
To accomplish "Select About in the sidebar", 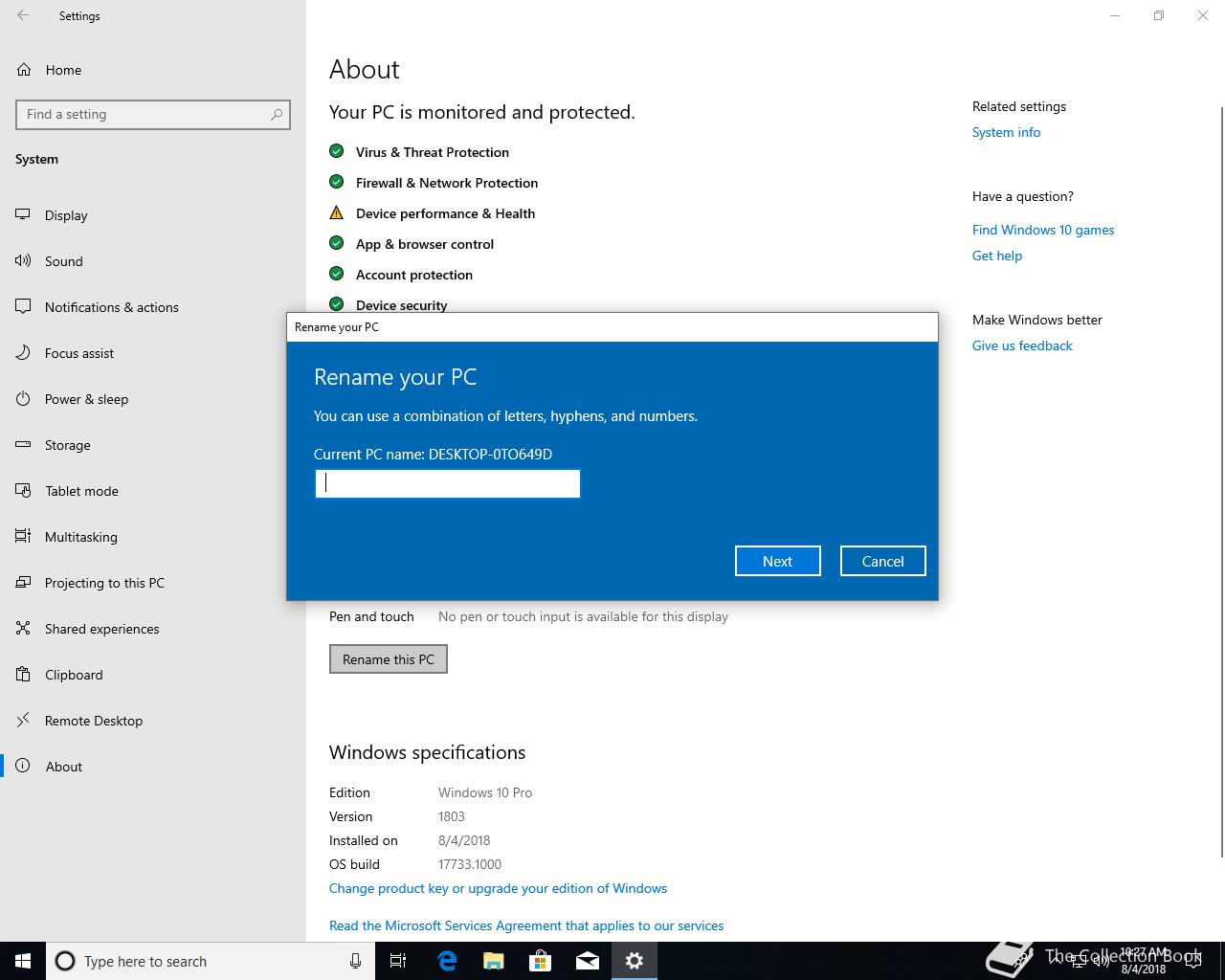I will 153,767.
